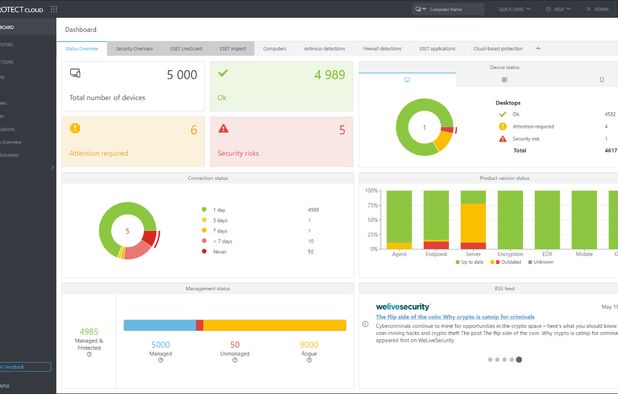The image size is (618, 394).
Task: Open the apps grid launcher icon
Action: coord(54,9)
